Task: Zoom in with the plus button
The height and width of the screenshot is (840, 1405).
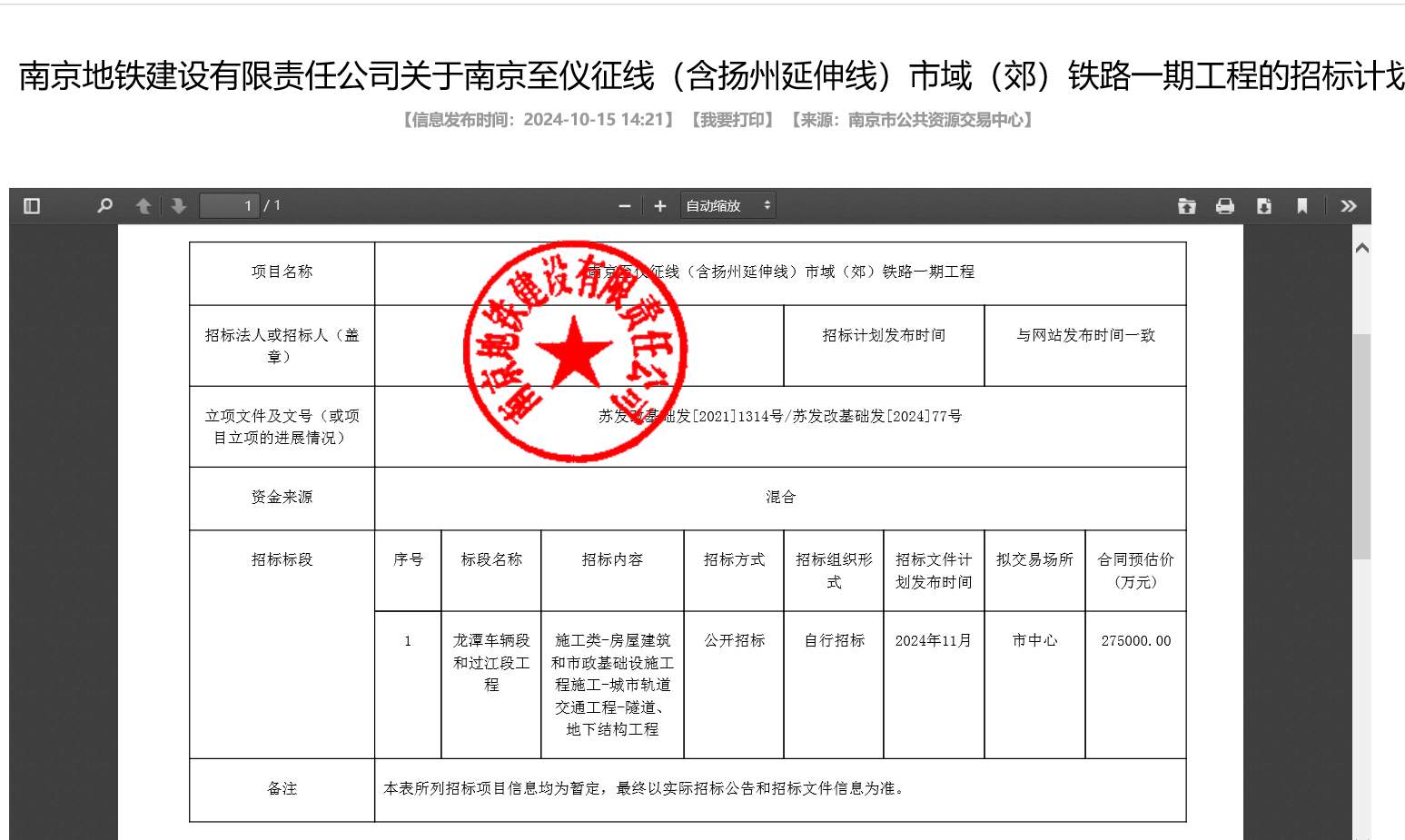Action: click(660, 206)
